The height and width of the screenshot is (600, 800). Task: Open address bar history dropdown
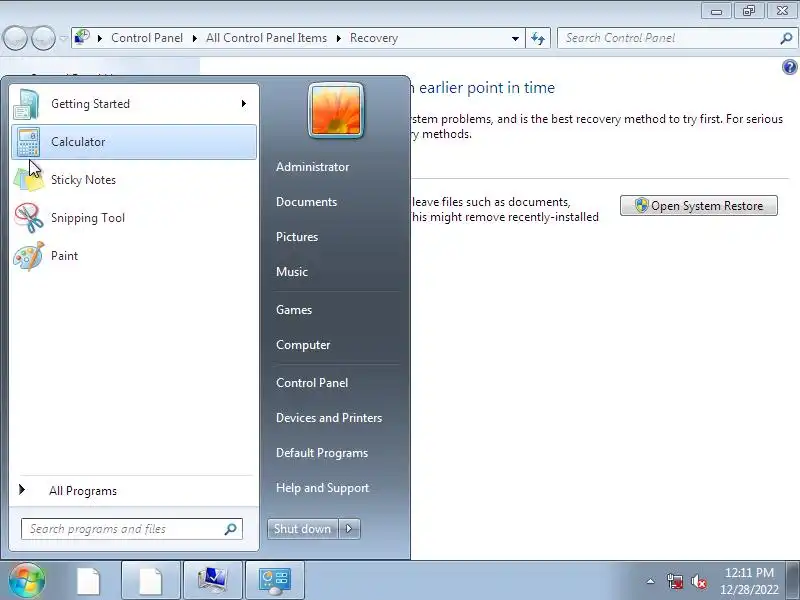tap(515, 38)
